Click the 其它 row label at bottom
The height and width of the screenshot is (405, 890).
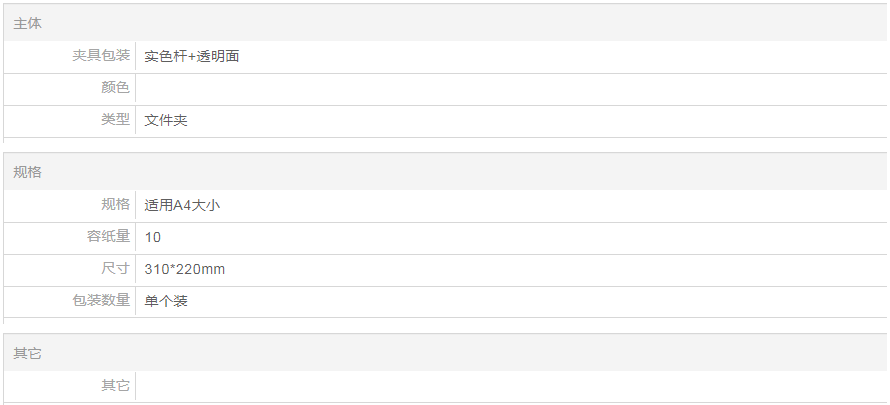(115, 386)
